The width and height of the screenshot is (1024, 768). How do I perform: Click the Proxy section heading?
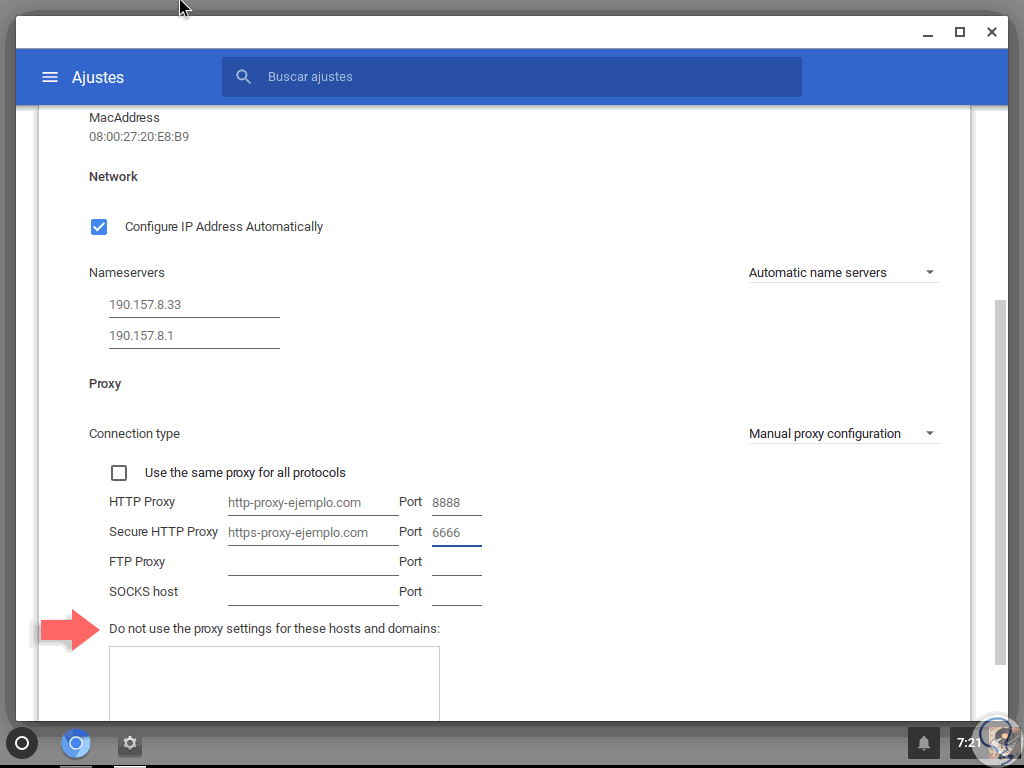105,384
